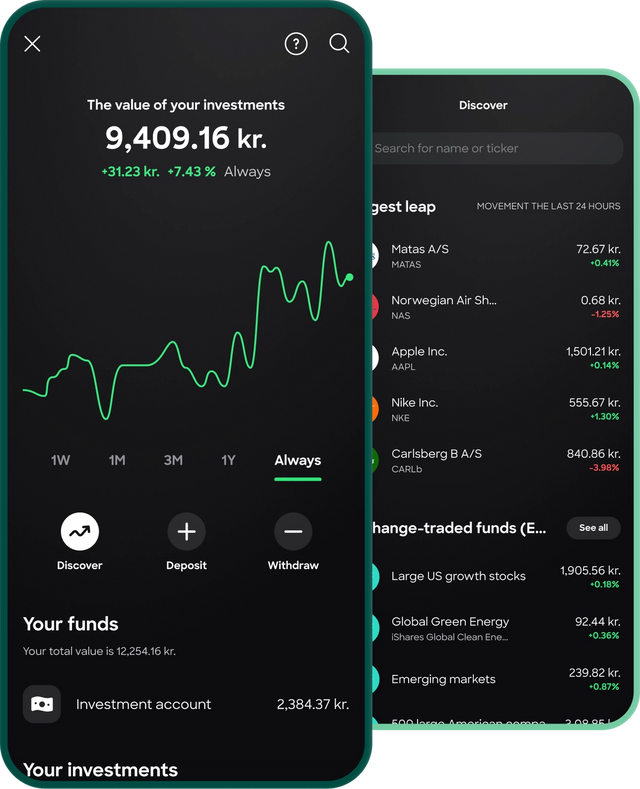Viewport: 640px width, 789px height.
Task: Close the investments overview with the X icon
Action: pos(32,44)
